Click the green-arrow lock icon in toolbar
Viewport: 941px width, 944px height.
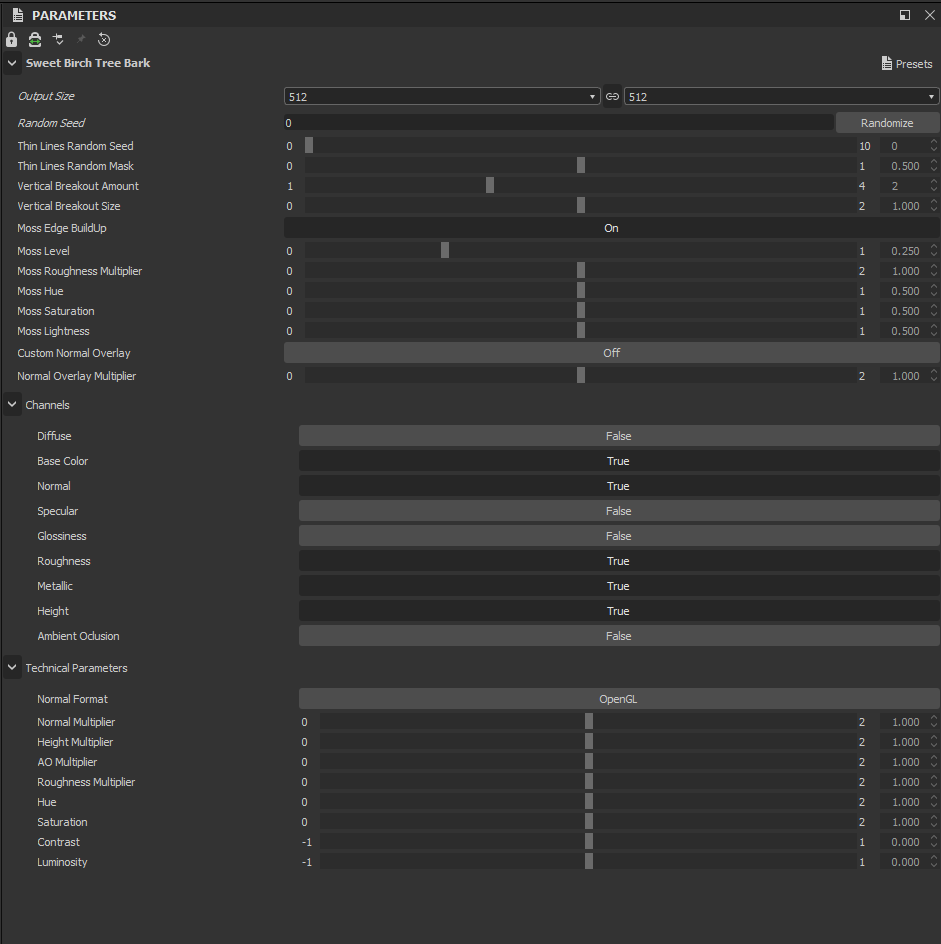(x=35, y=40)
